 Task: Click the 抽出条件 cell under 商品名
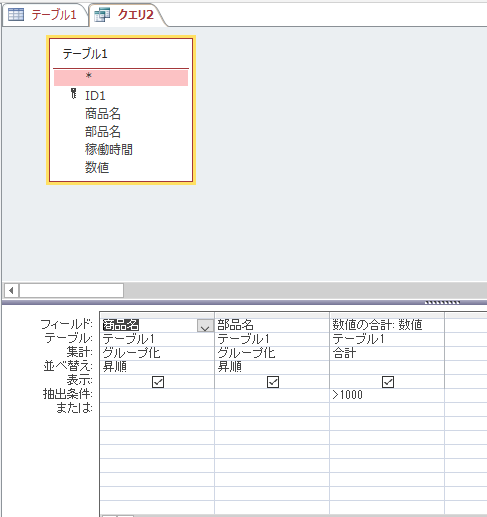pyautogui.click(x=157, y=395)
